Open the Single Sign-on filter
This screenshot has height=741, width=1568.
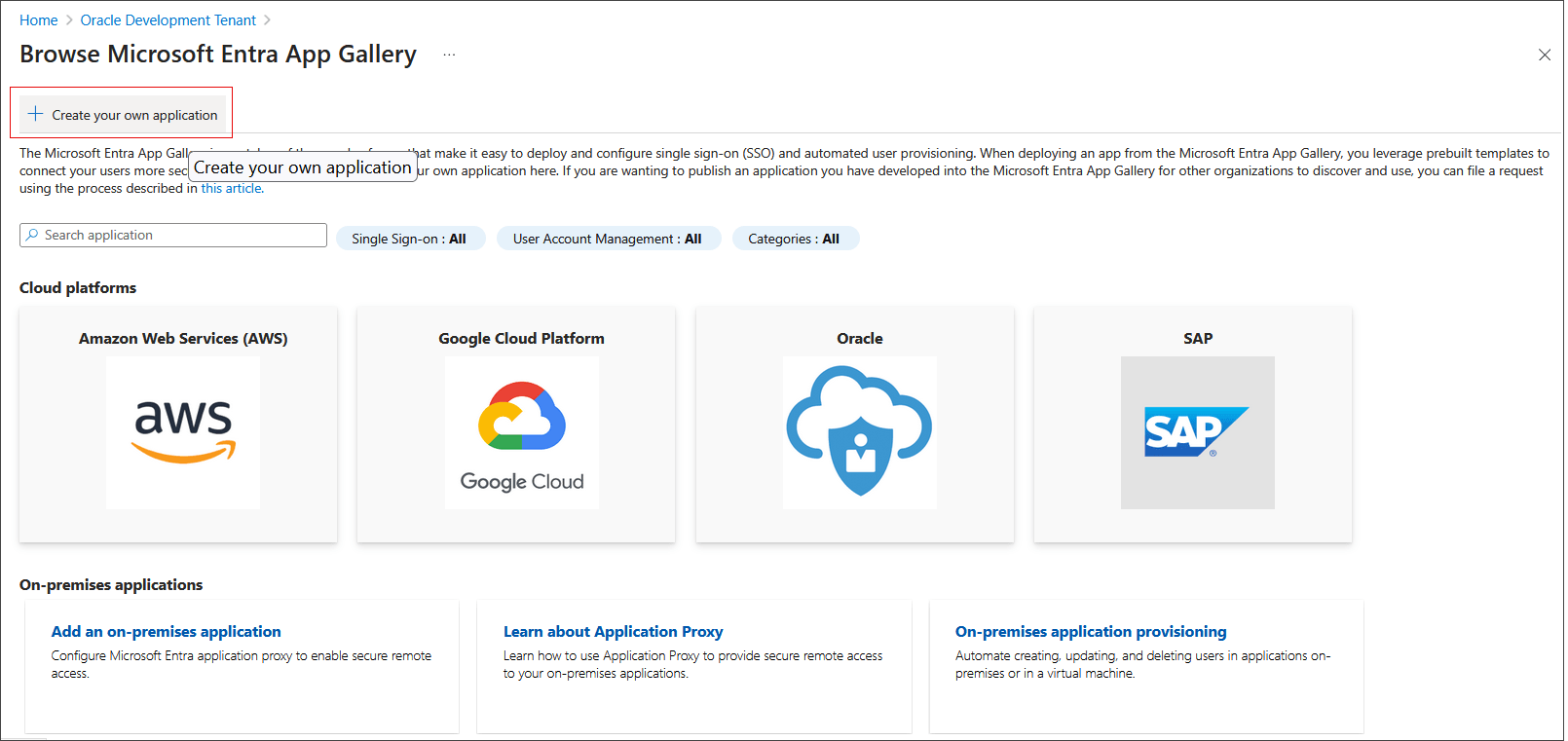pyautogui.click(x=410, y=239)
